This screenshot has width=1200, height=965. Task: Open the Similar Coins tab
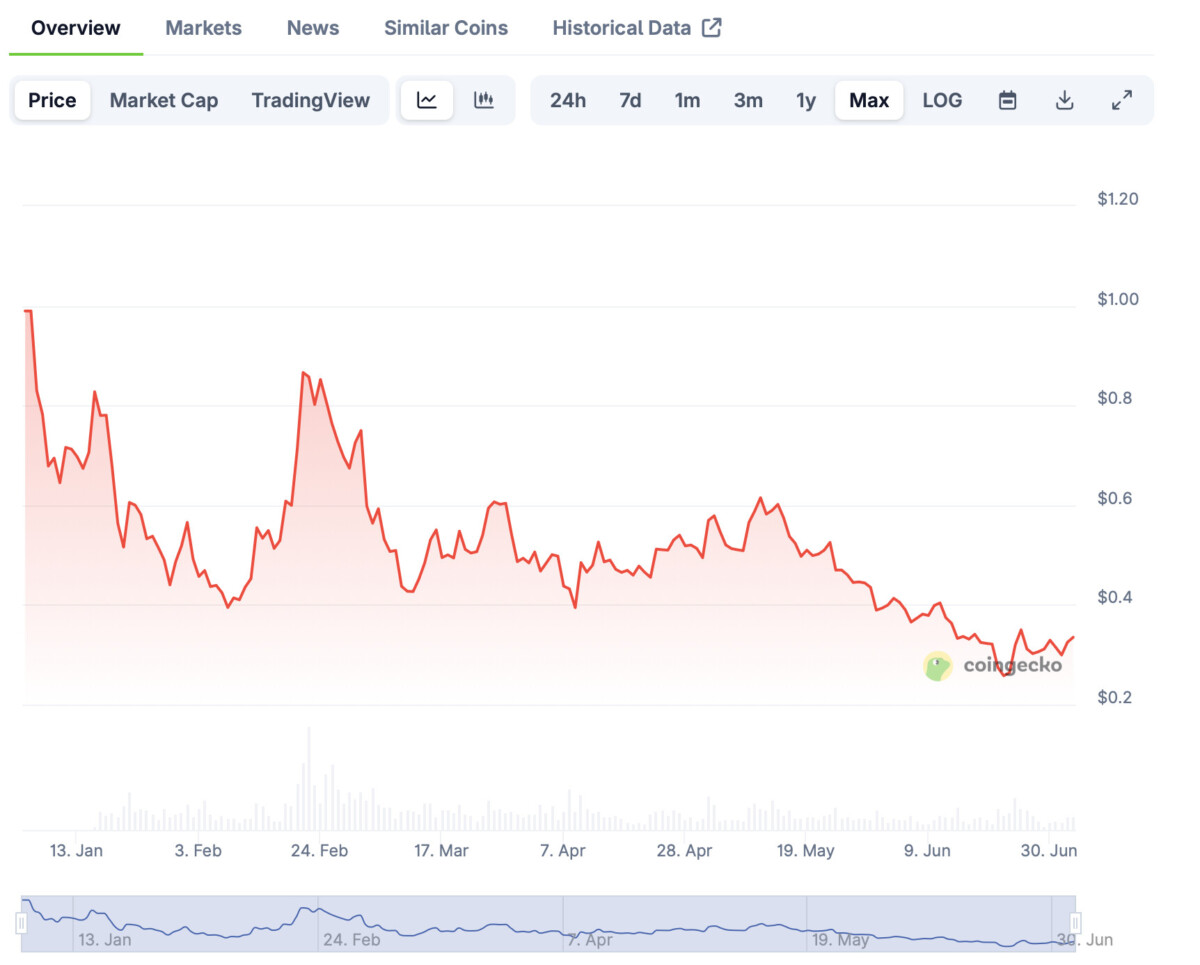pyautogui.click(x=446, y=28)
